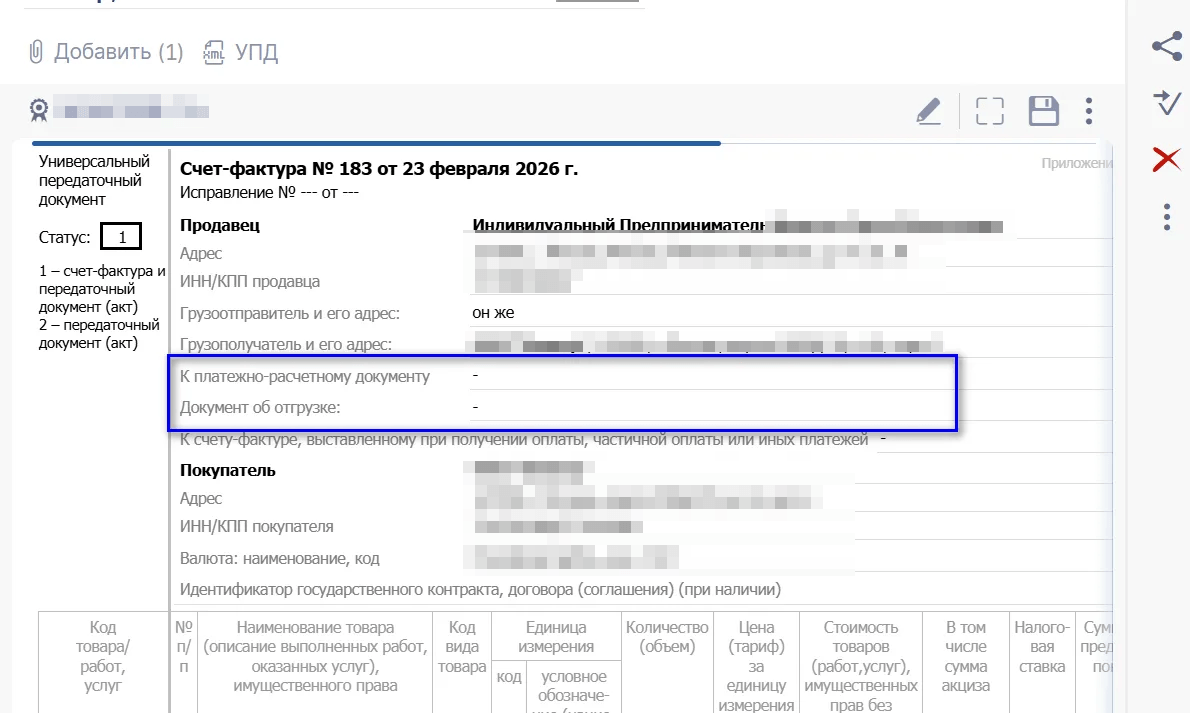
Task: Click the certificate badge icon near the title
Action: [x=38, y=110]
